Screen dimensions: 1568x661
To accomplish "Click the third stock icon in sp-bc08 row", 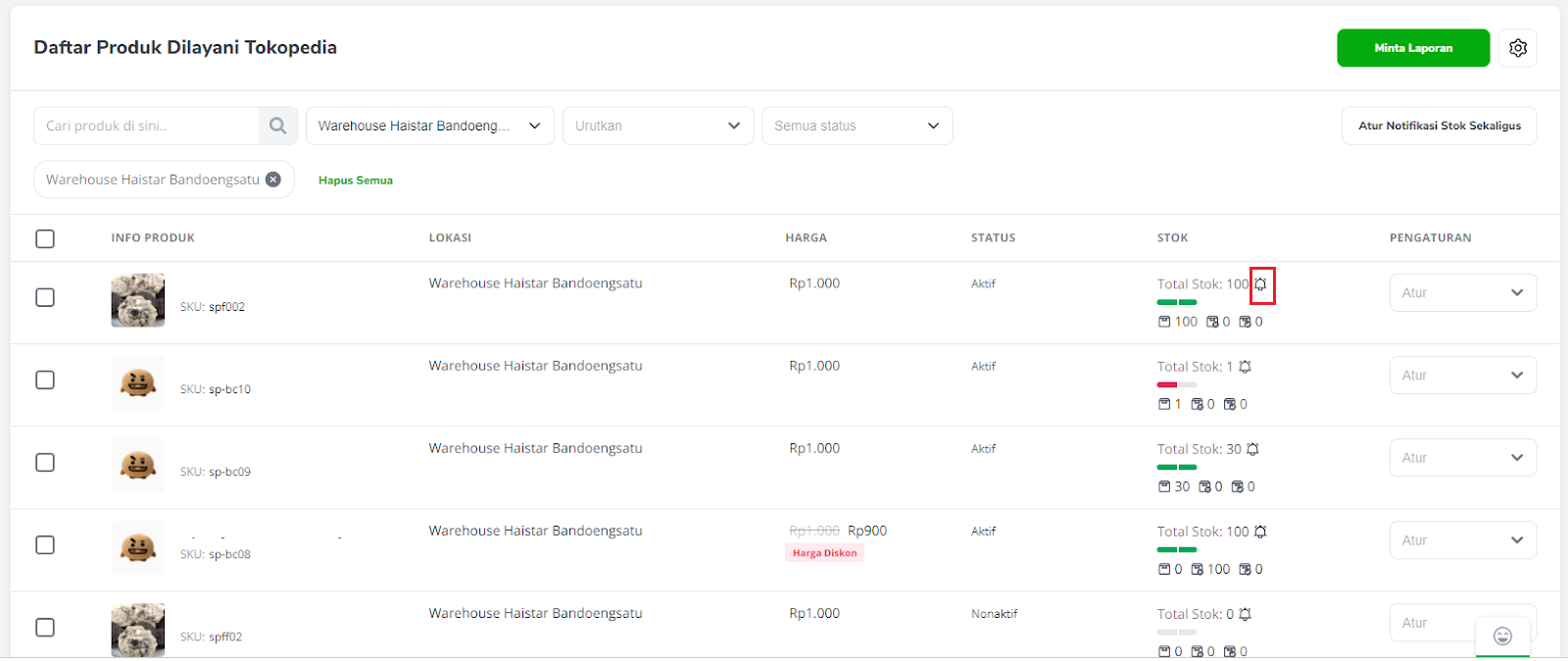I will 1245,569.
